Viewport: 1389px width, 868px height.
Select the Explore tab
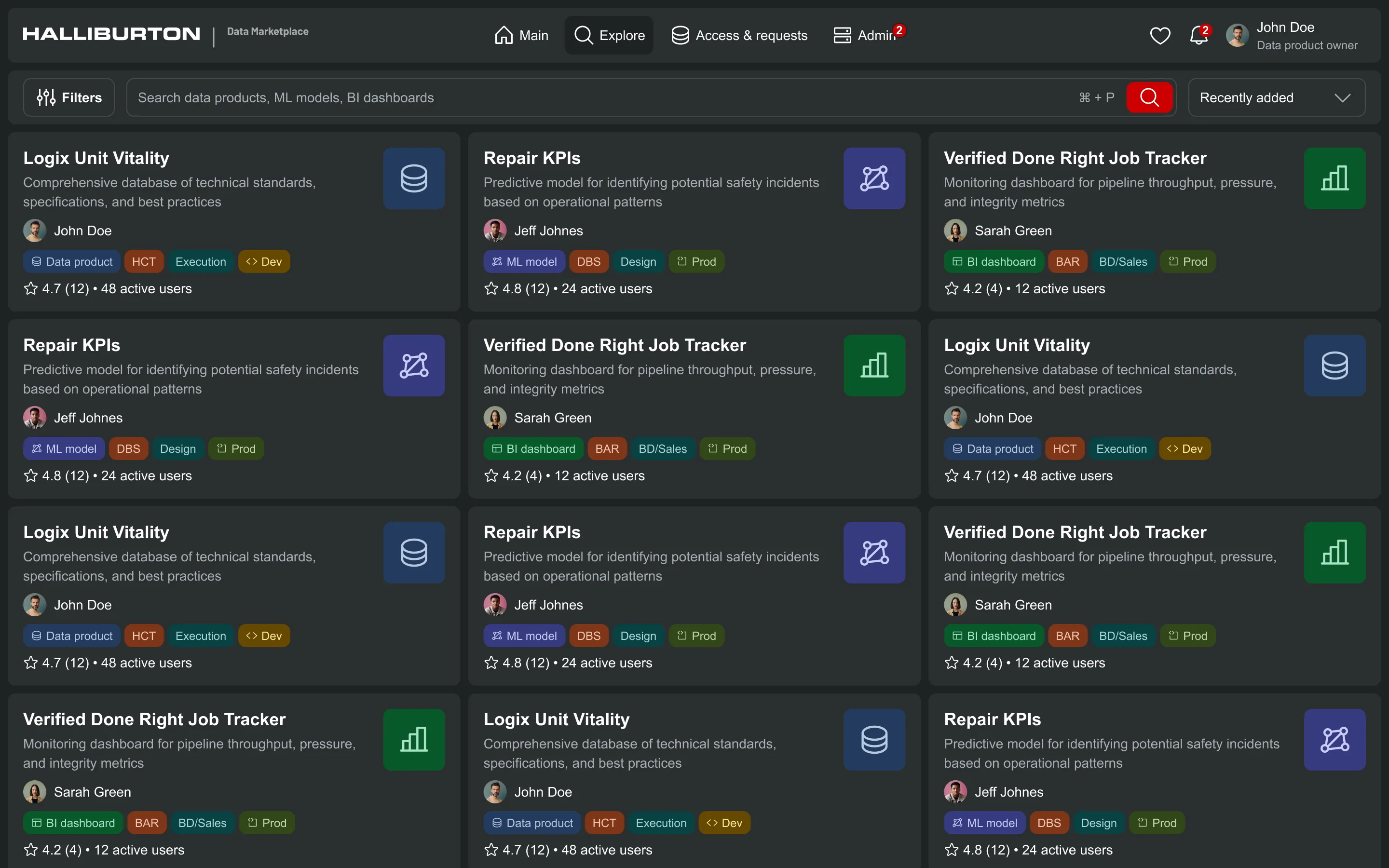tap(609, 36)
